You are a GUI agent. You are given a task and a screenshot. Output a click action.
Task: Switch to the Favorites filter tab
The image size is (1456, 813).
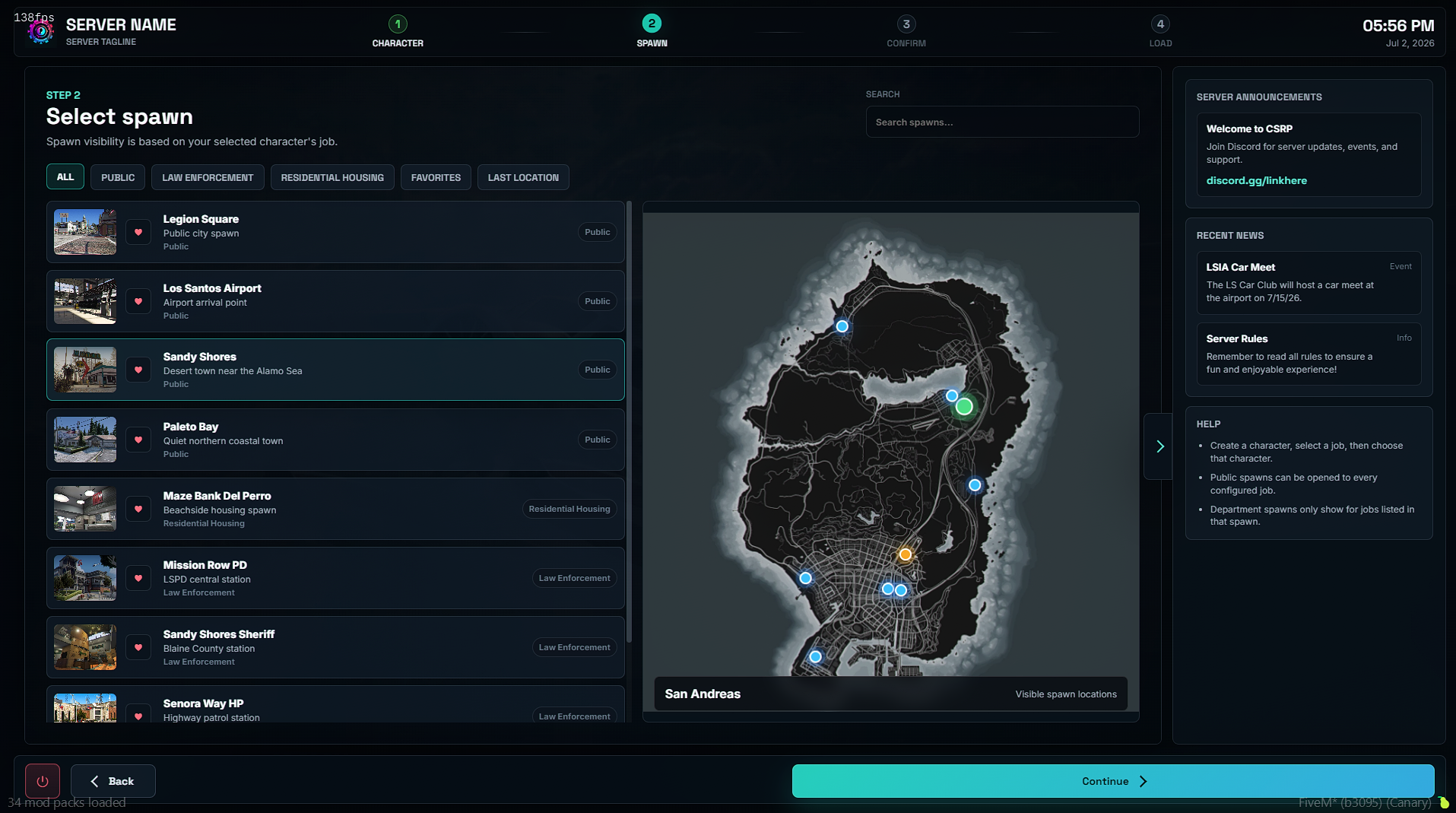[436, 177]
